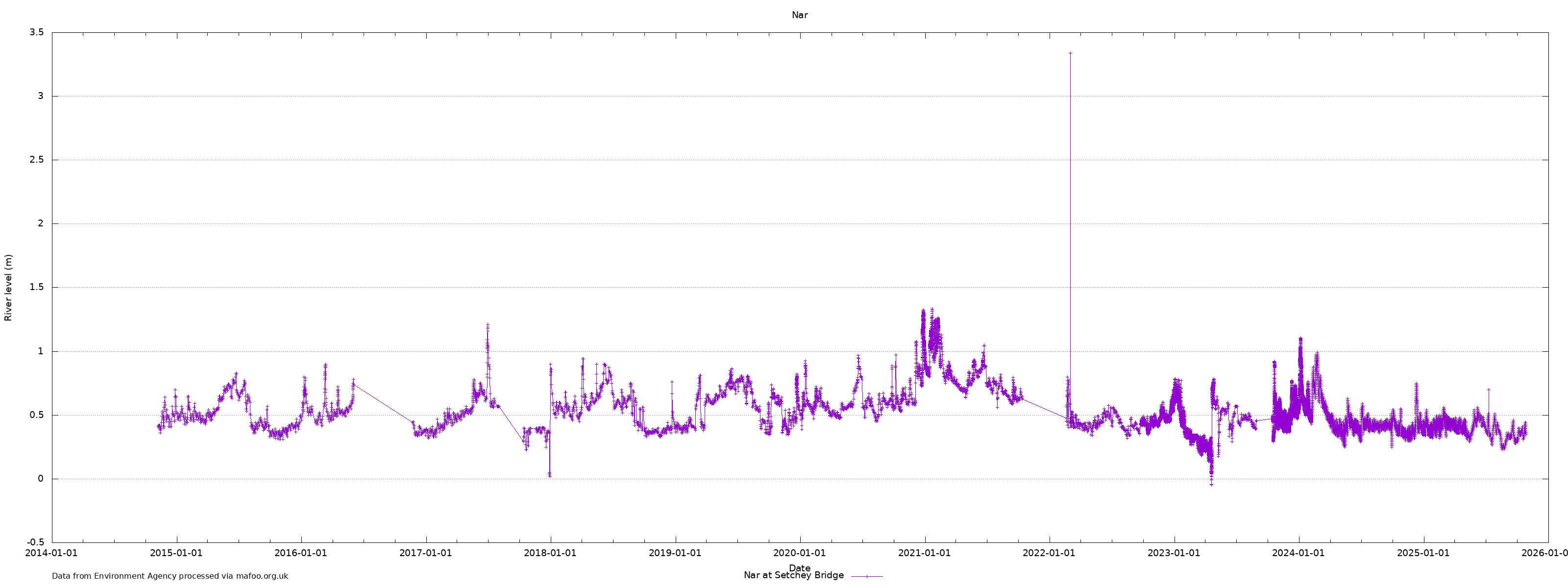Click the 'Nar' chart title
The height and width of the screenshot is (588, 1568).
799,15
